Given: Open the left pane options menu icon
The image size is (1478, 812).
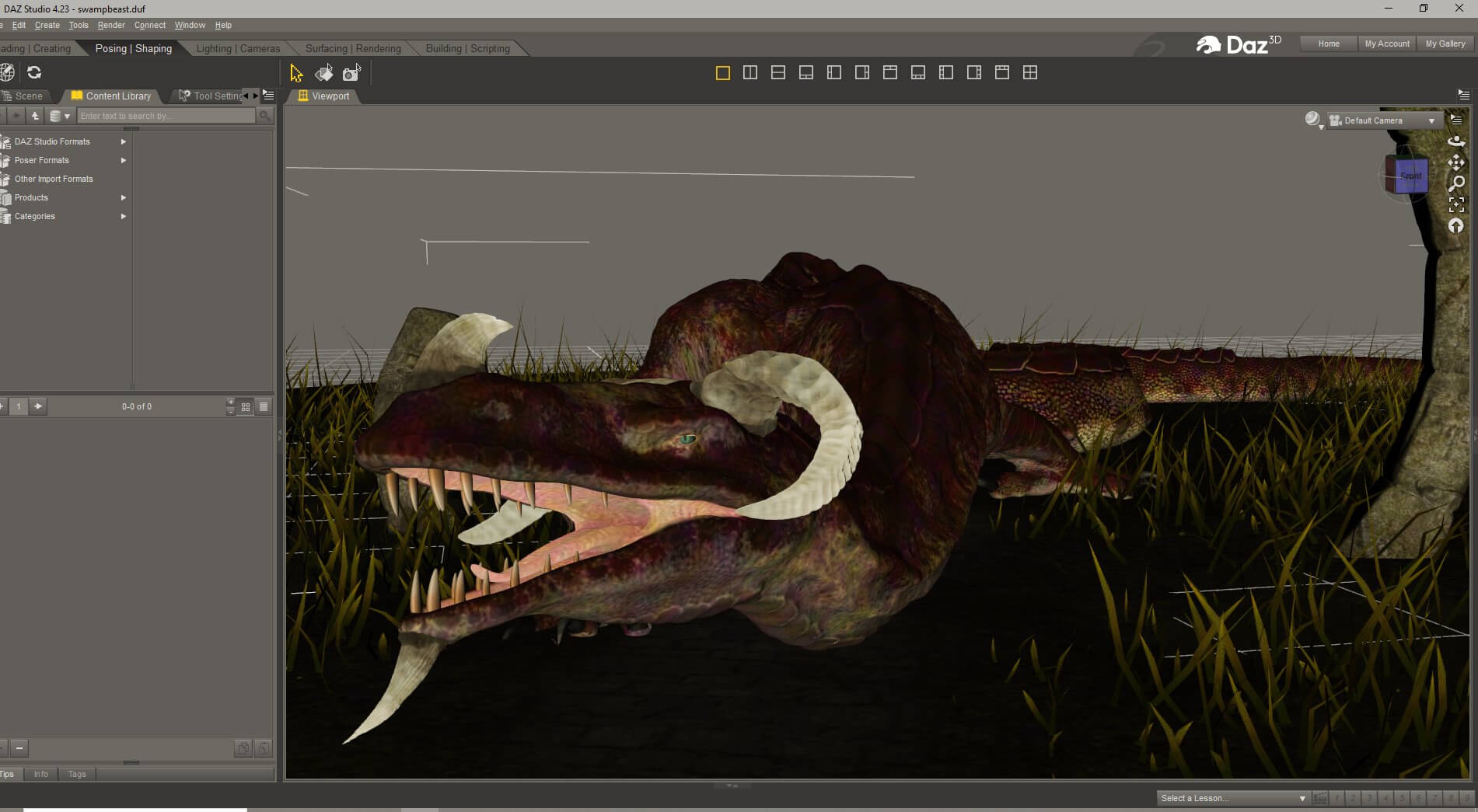Looking at the screenshot, I should [x=269, y=95].
